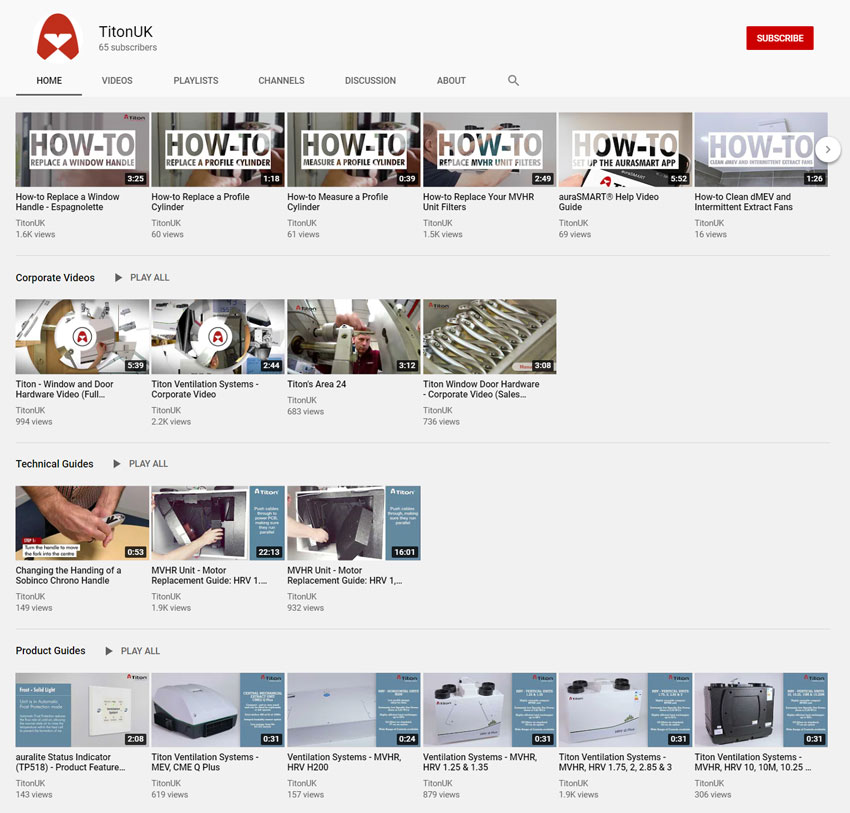Play the MEV, CME Q Plus ventilation video

[217, 709]
